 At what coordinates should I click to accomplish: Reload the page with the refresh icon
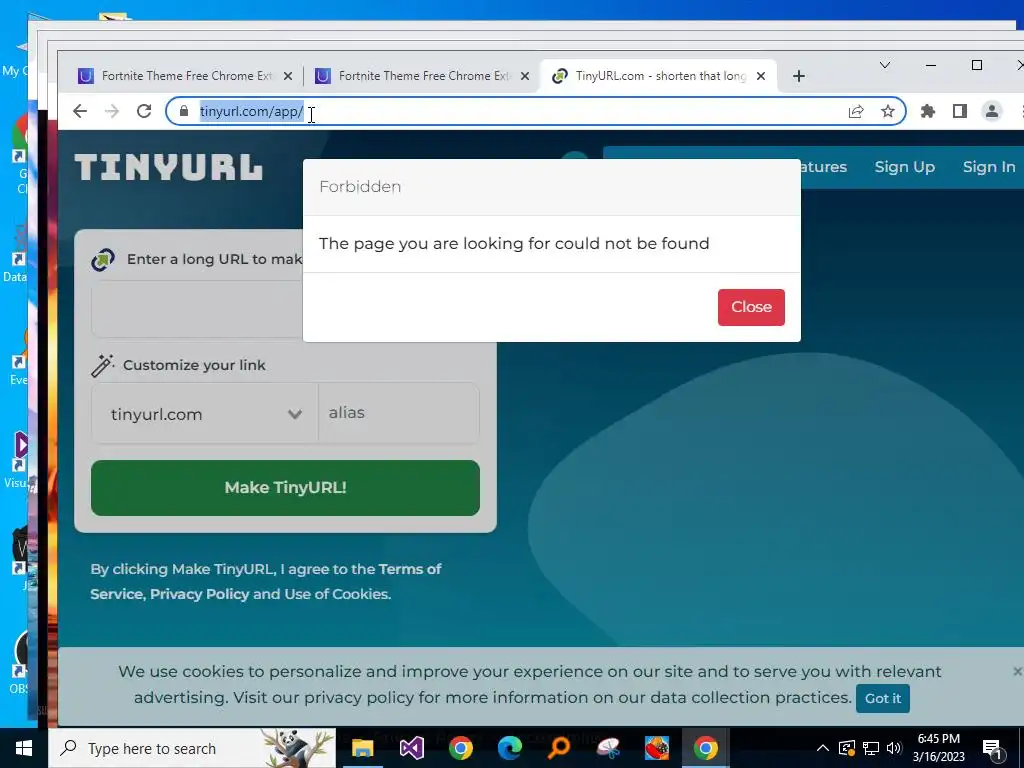tap(144, 111)
